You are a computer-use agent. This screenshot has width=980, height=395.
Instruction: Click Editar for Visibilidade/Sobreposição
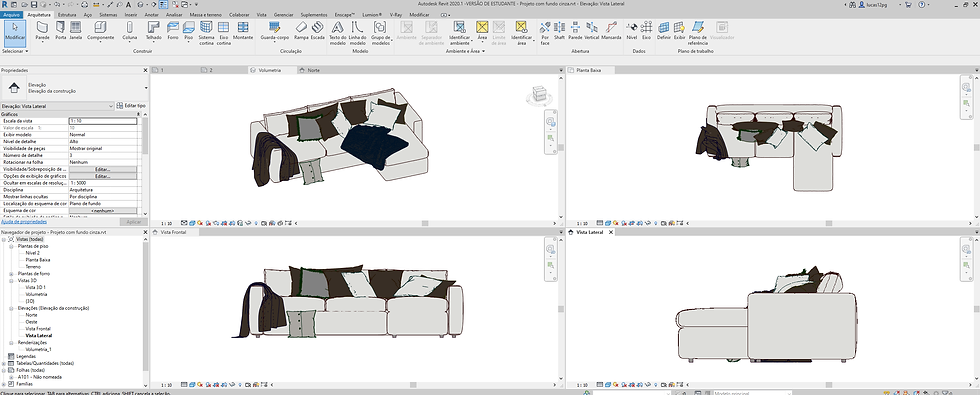pos(102,169)
